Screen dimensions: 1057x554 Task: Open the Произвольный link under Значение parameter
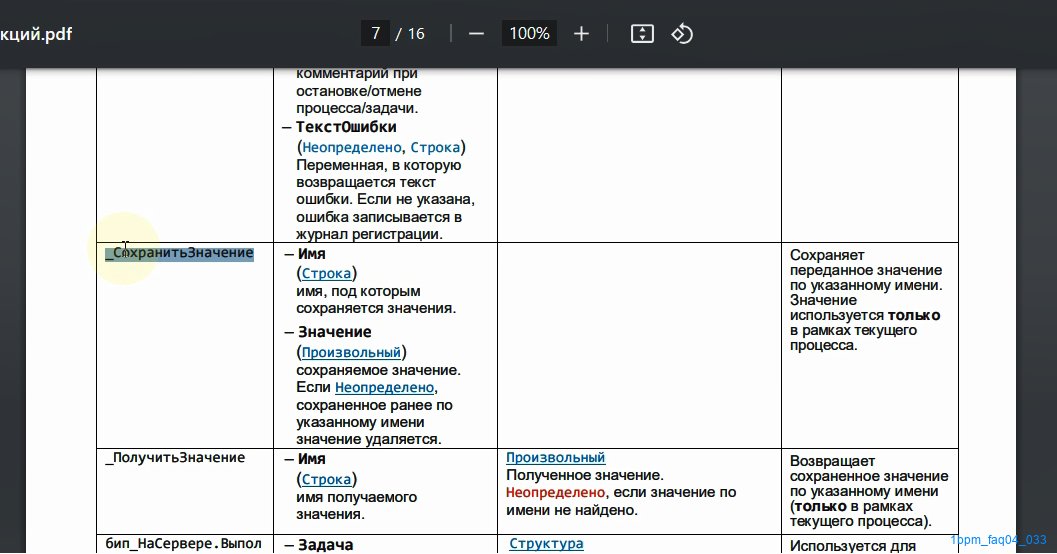tap(351, 352)
